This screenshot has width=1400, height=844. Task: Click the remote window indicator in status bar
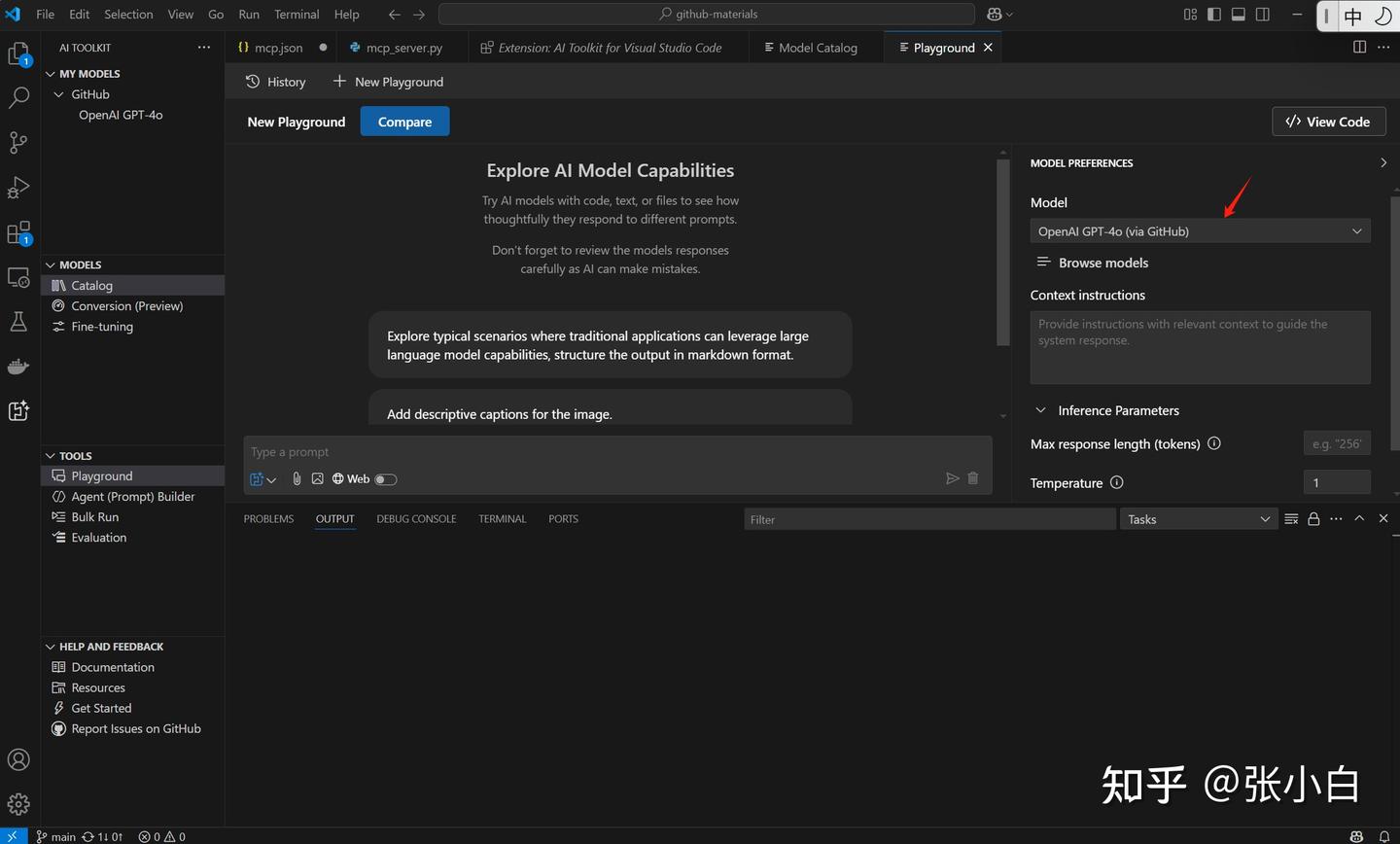click(13, 836)
